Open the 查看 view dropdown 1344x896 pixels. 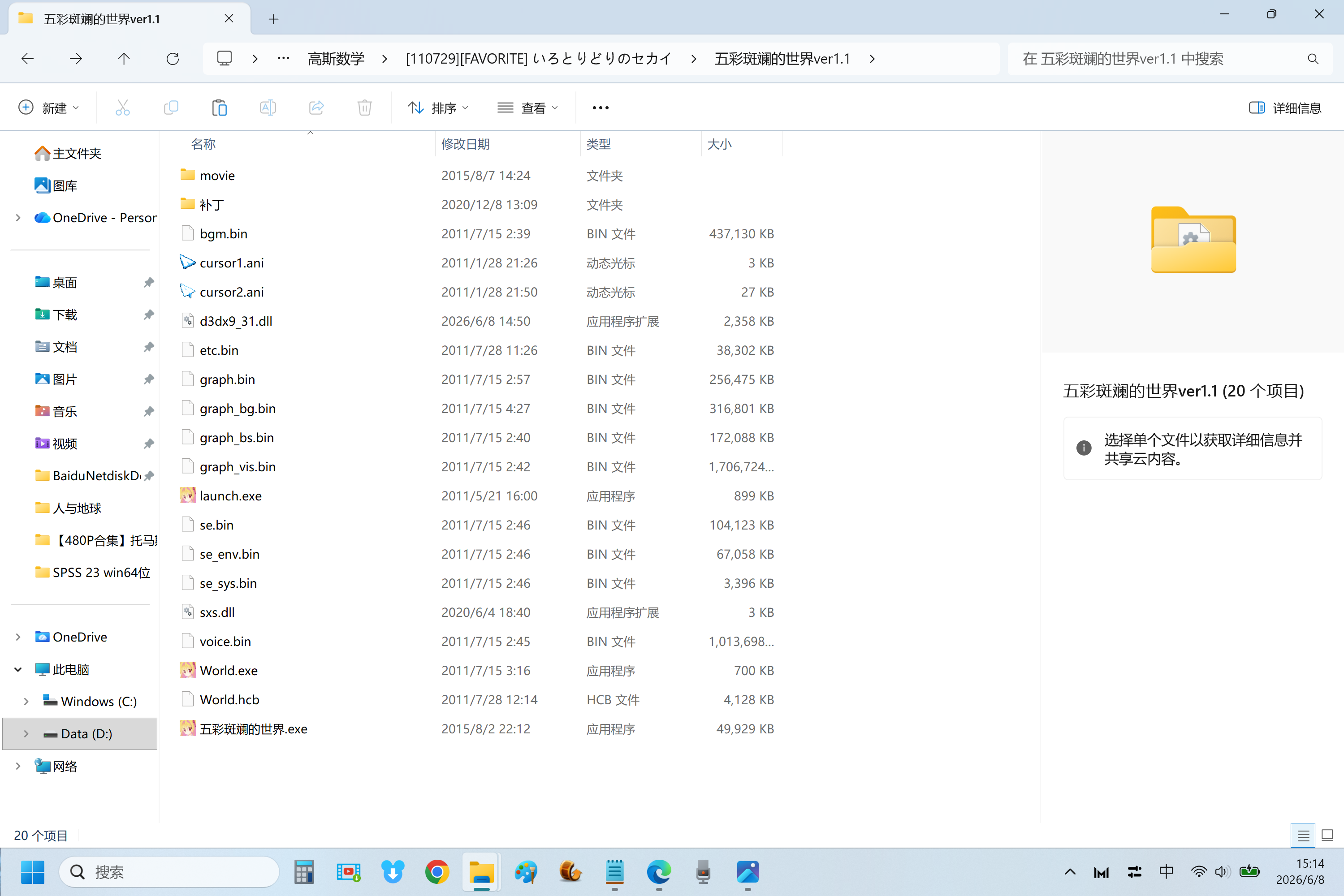[527, 108]
